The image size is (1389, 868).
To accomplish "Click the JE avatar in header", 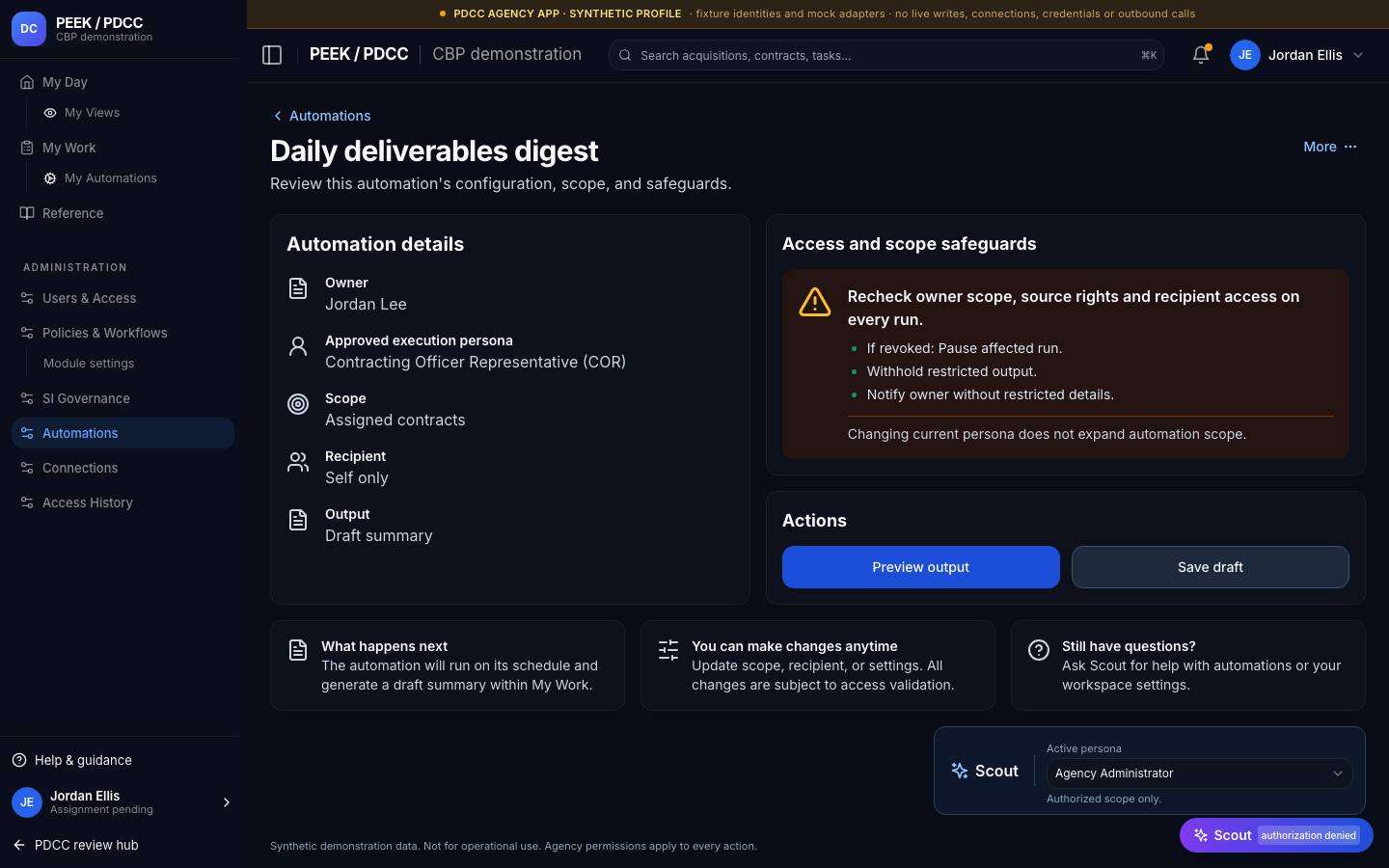I will (1245, 55).
